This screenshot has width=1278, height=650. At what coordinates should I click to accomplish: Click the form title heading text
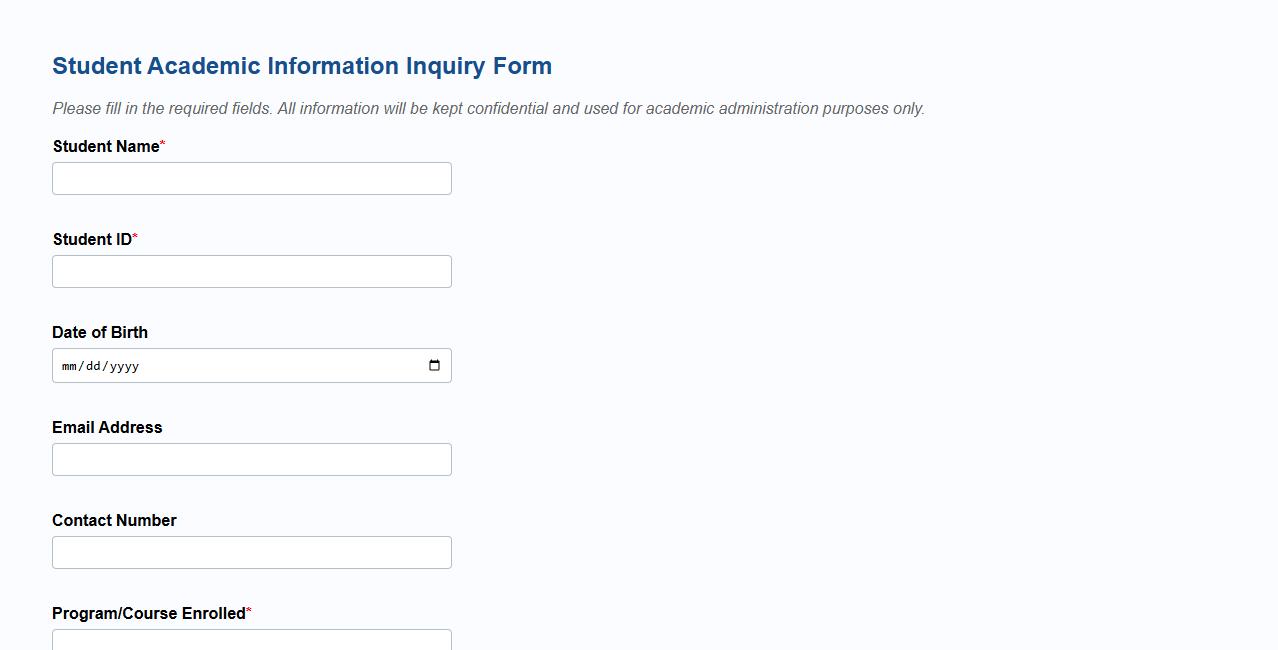[x=302, y=65]
